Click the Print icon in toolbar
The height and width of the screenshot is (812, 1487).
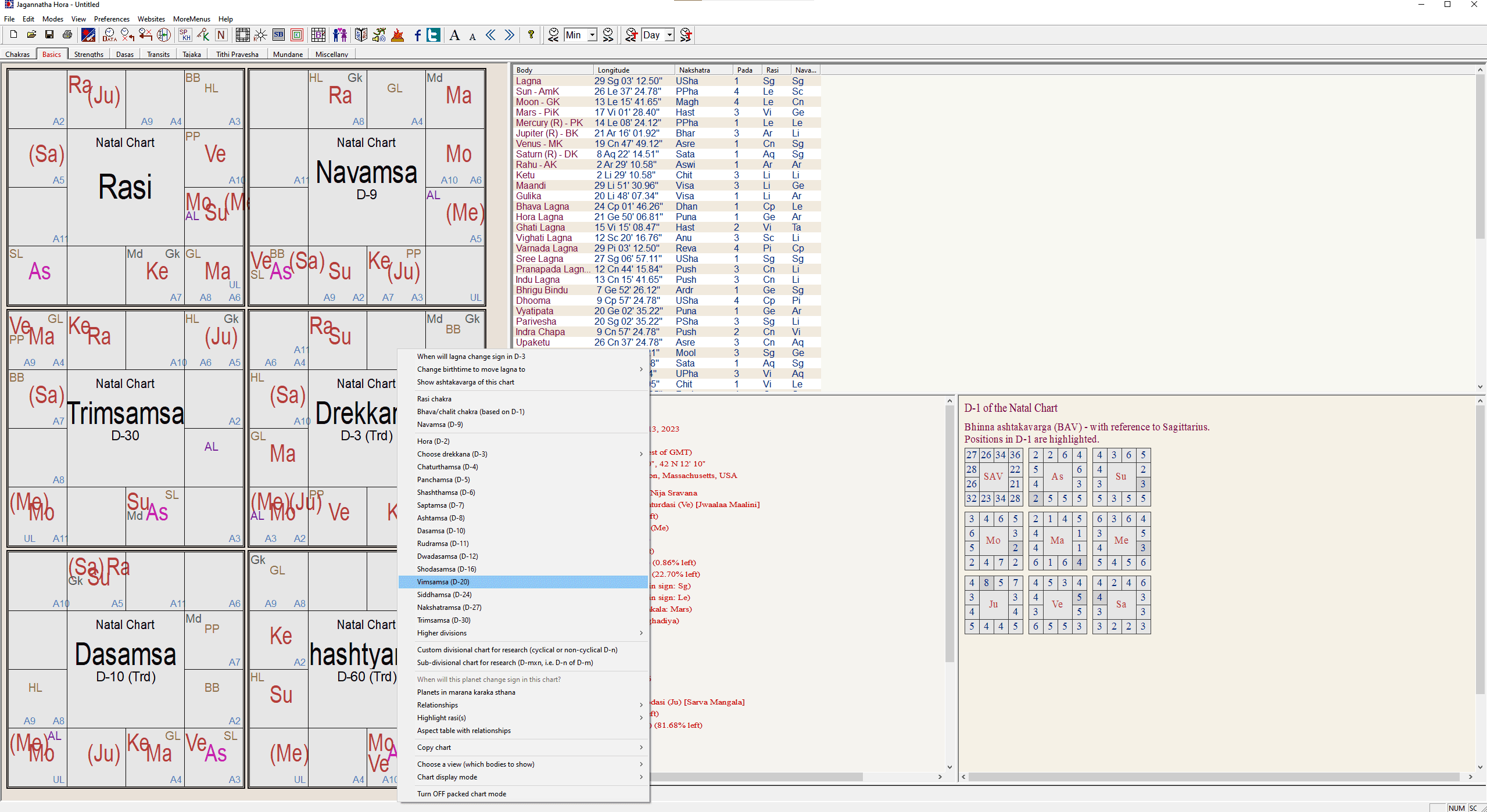point(67,35)
